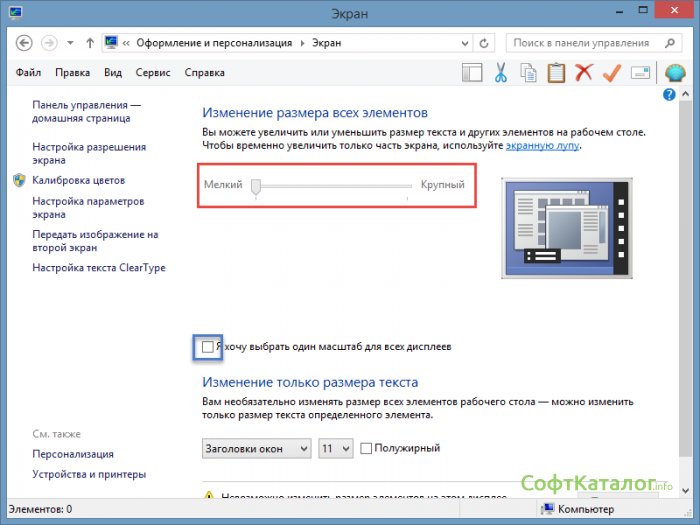The width and height of the screenshot is (700, 525).
Task: Open help with blue question mark icon
Action: tap(670, 94)
